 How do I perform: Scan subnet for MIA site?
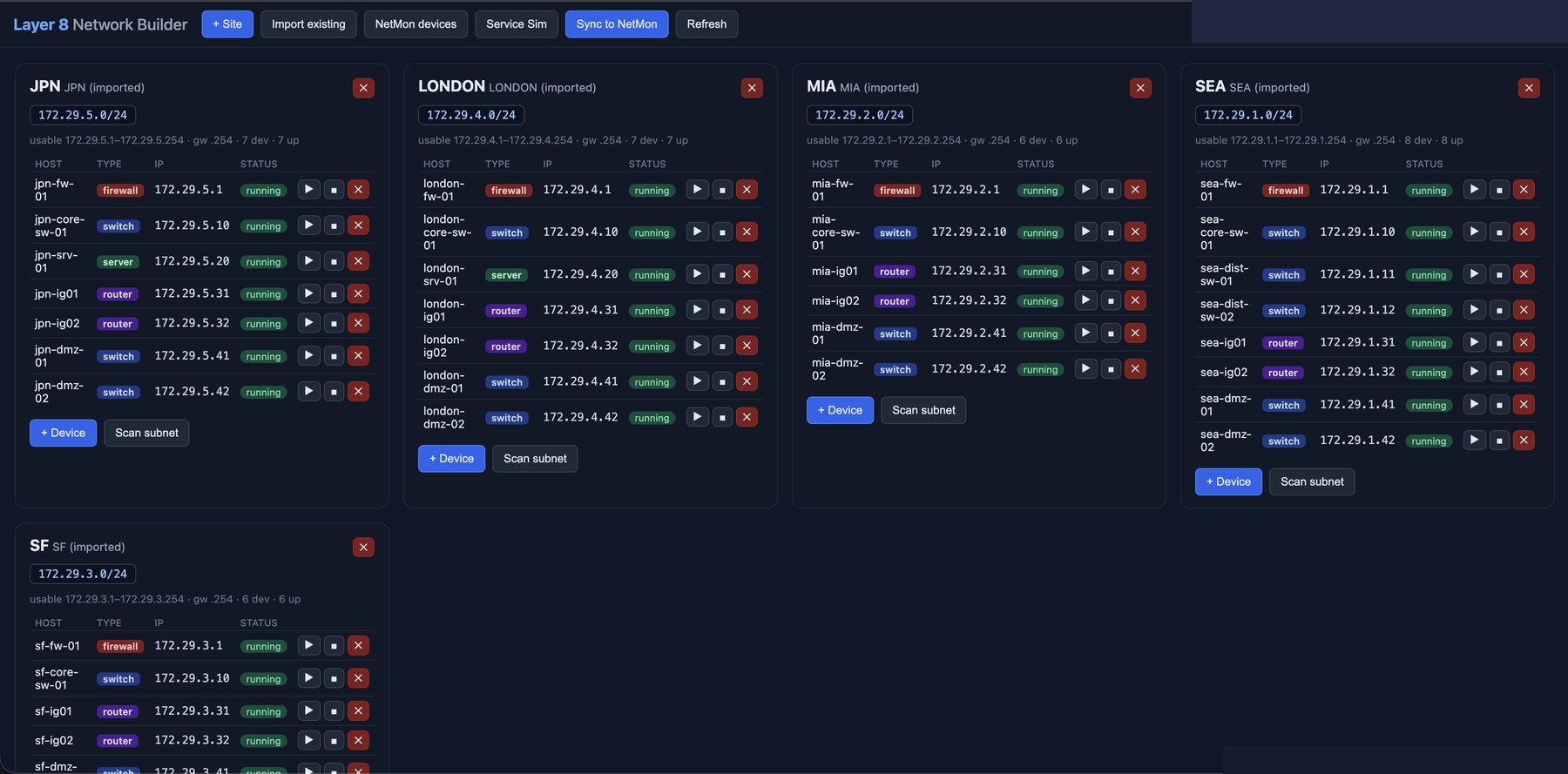(923, 410)
